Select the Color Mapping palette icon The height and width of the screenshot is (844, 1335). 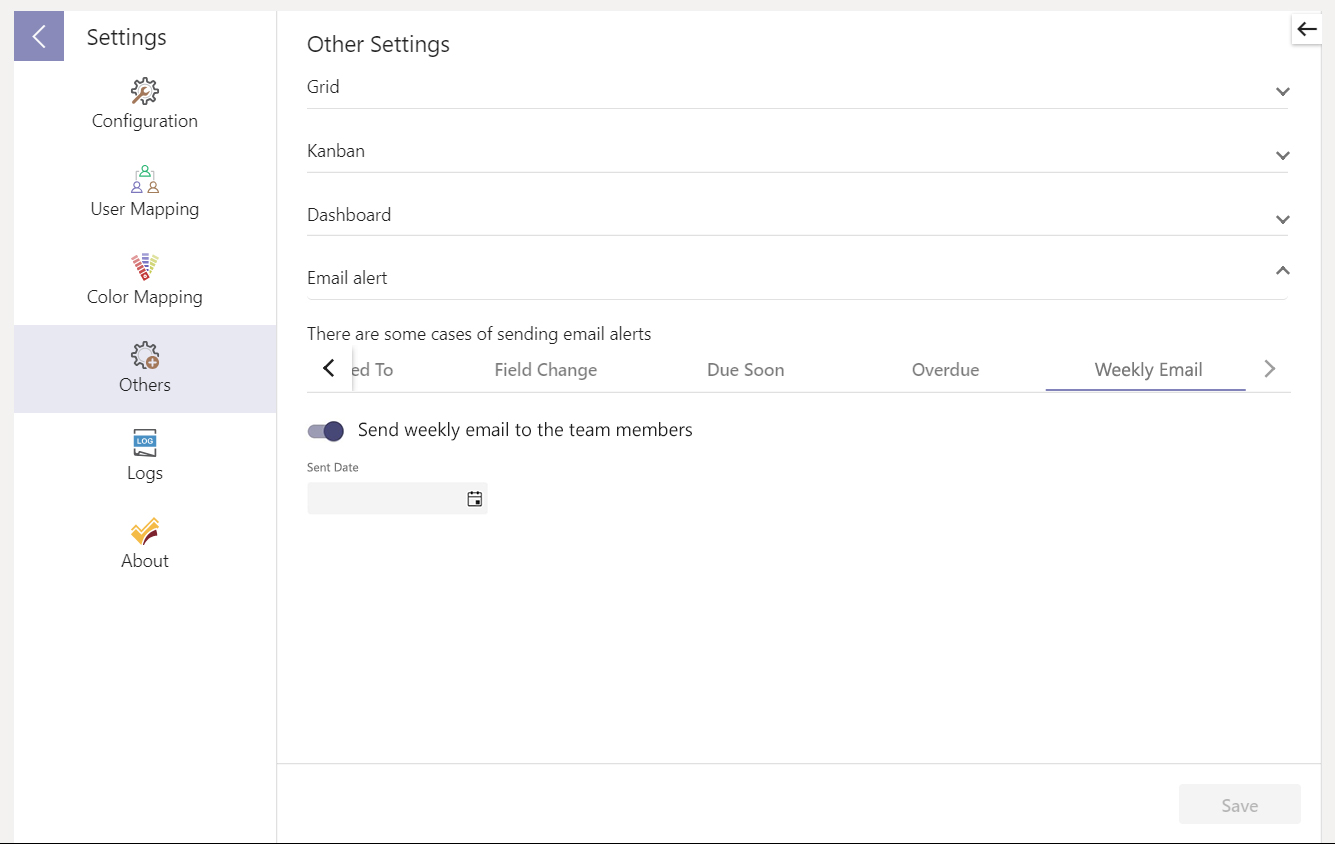(x=145, y=267)
